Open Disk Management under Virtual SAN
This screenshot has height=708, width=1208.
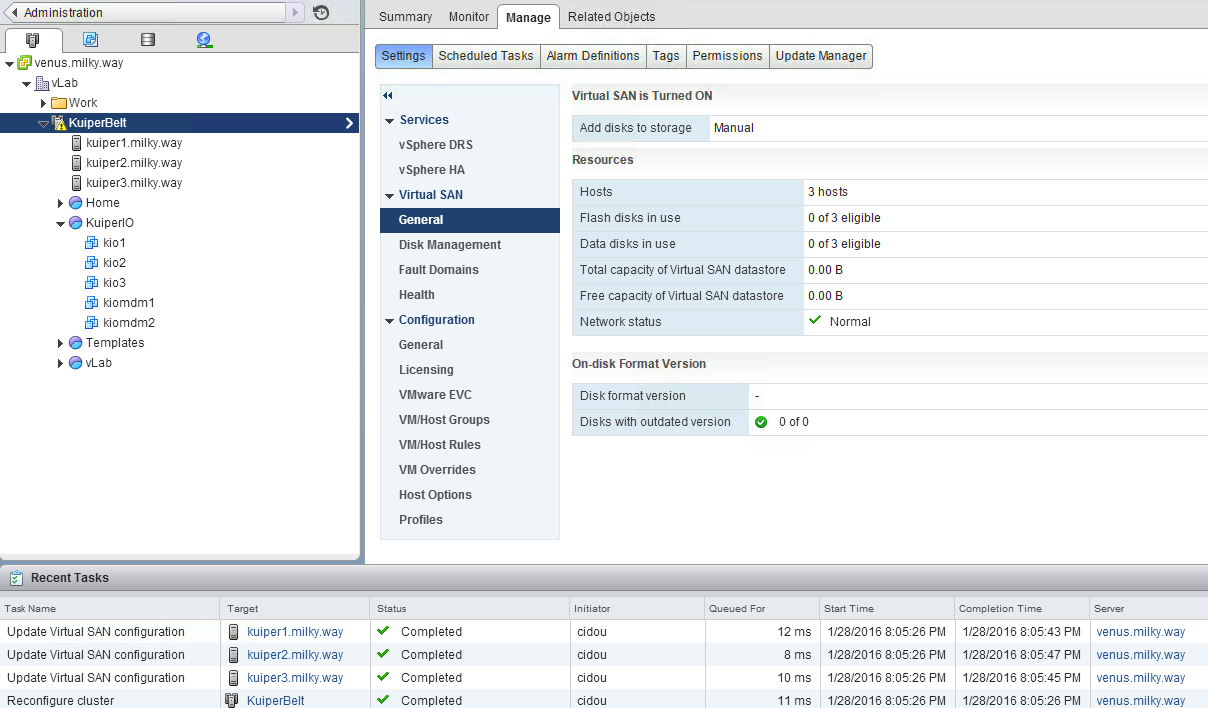click(x=450, y=245)
